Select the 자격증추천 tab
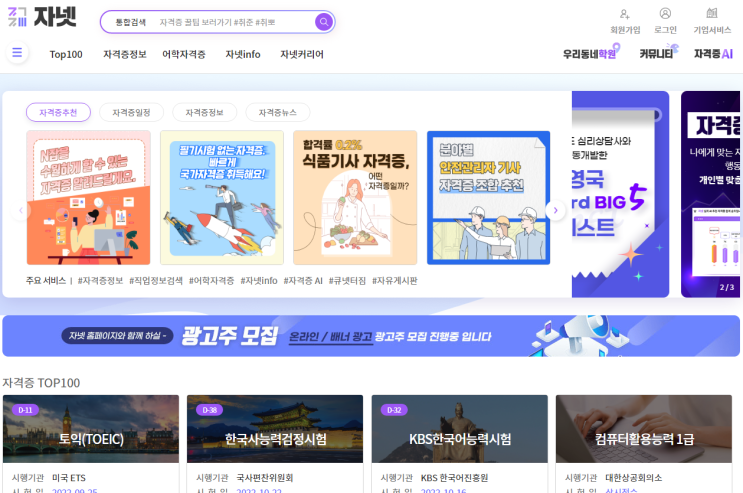 pyautogui.click(x=58, y=112)
